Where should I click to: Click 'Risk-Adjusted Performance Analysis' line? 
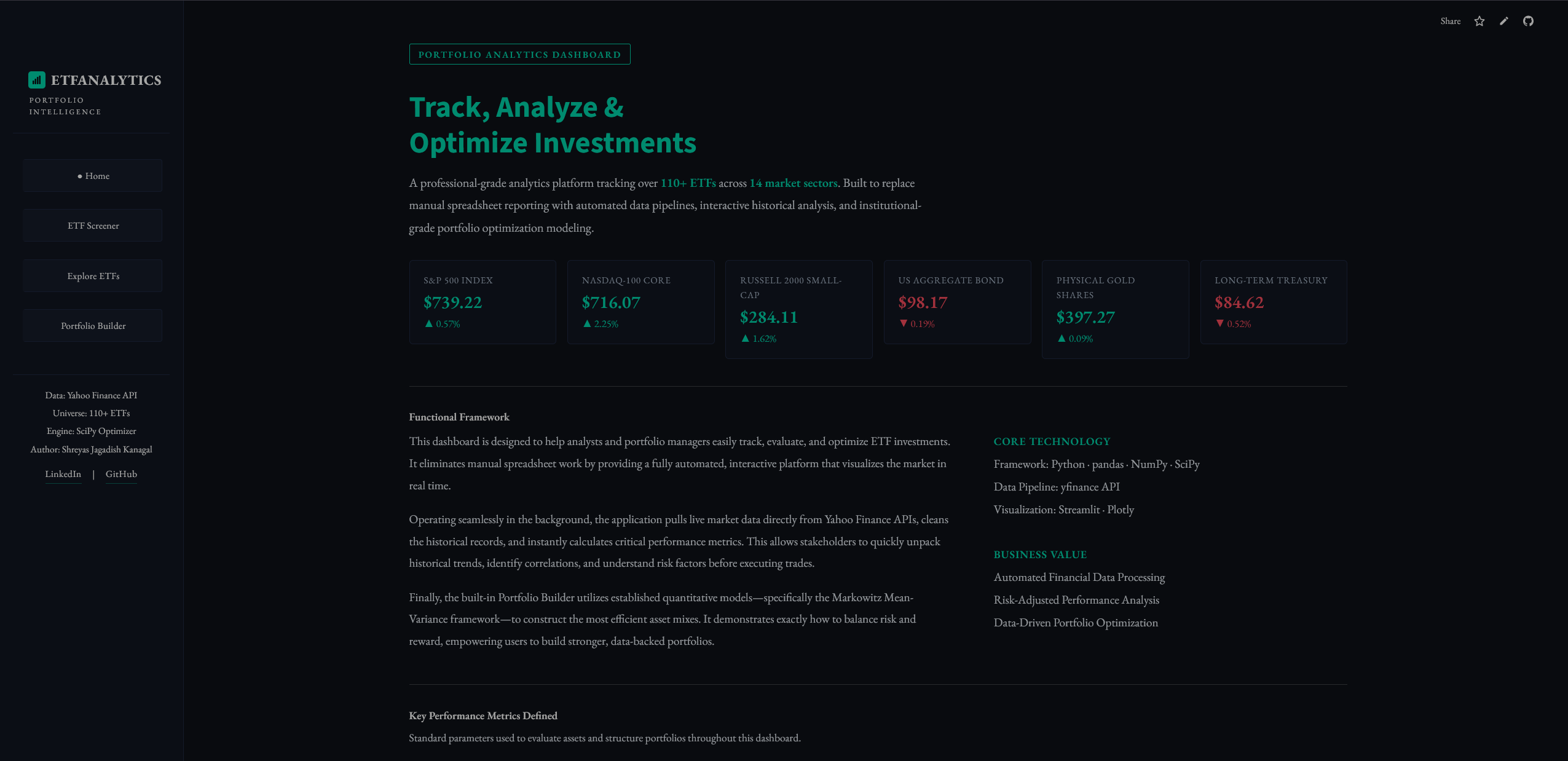(1076, 600)
